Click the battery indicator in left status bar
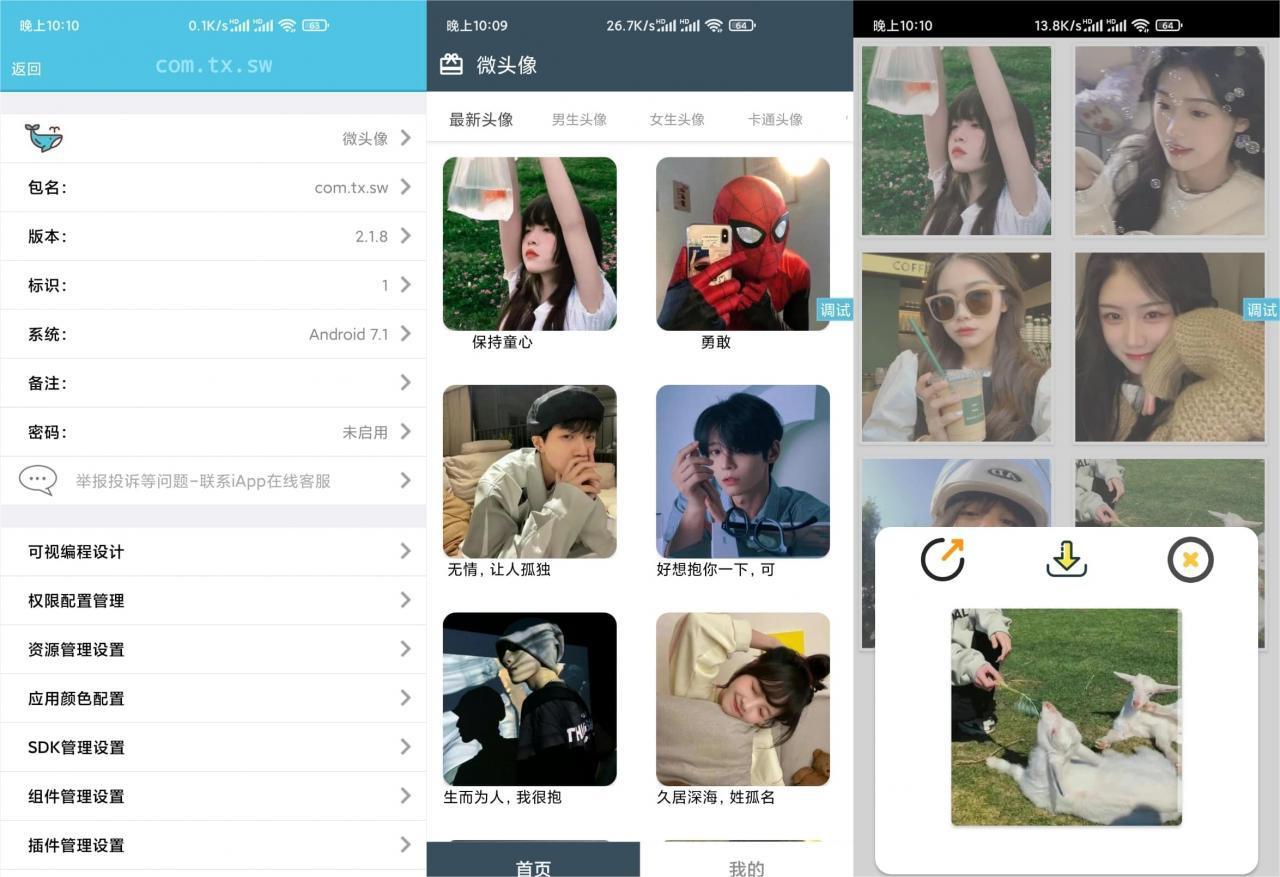Viewport: 1280px width, 877px height. coord(316,25)
